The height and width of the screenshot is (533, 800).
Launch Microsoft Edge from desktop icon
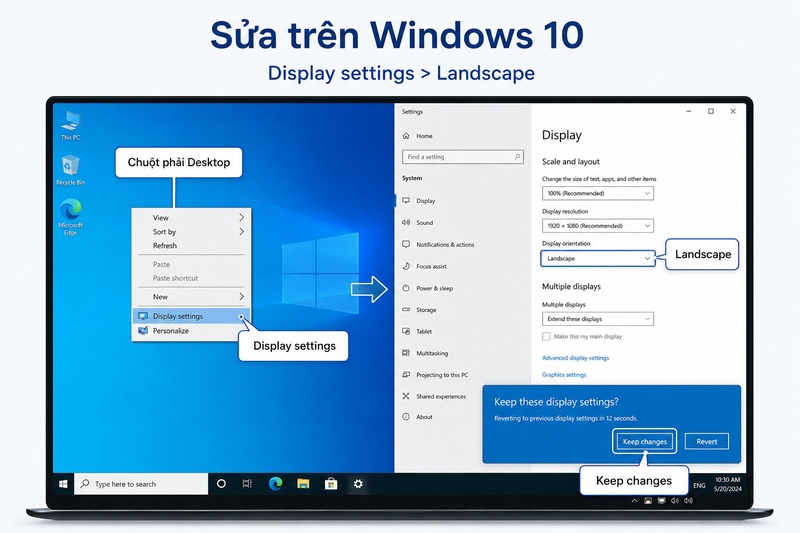click(x=70, y=217)
